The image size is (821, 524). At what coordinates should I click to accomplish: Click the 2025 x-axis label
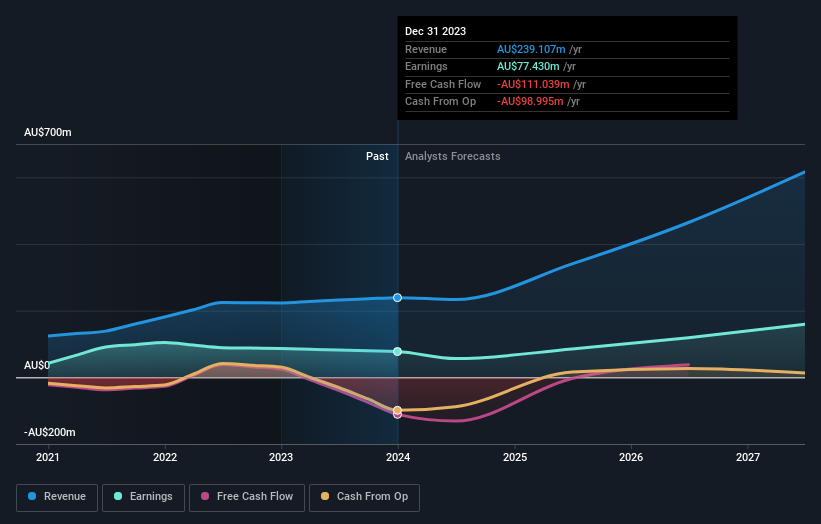tap(515, 457)
